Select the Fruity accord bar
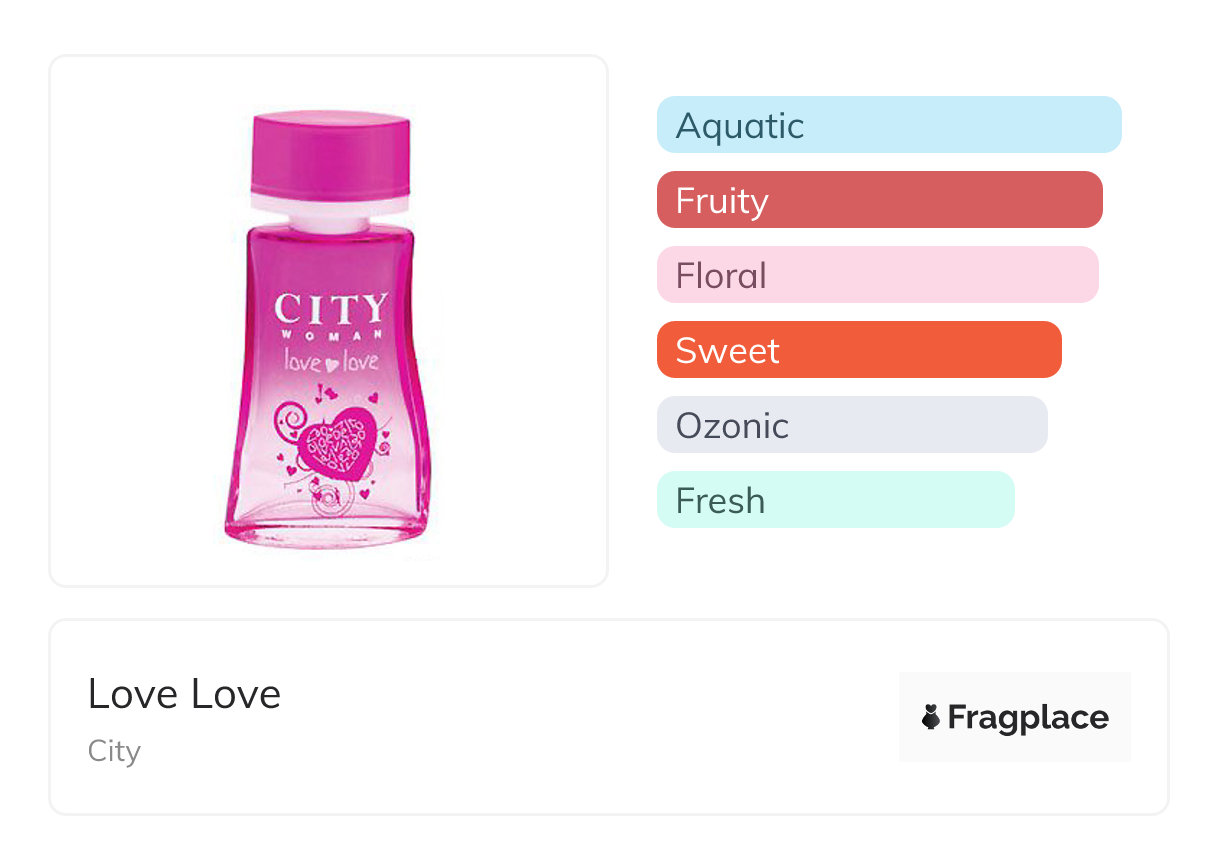 point(879,200)
